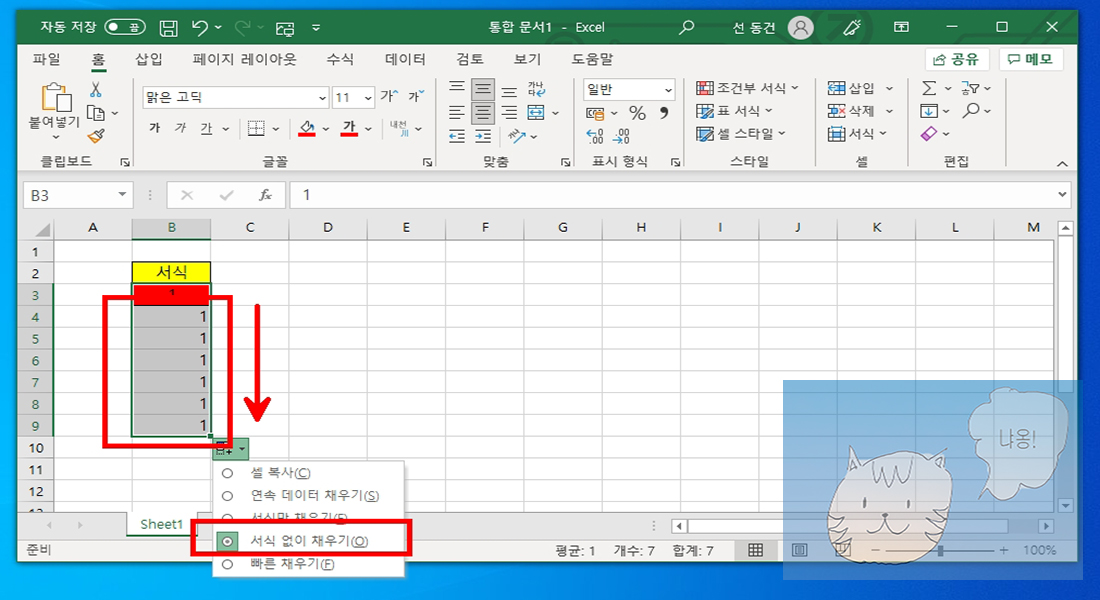The height and width of the screenshot is (600, 1100).
Task: Open the 수식 ribbon tab
Action: (x=340, y=59)
